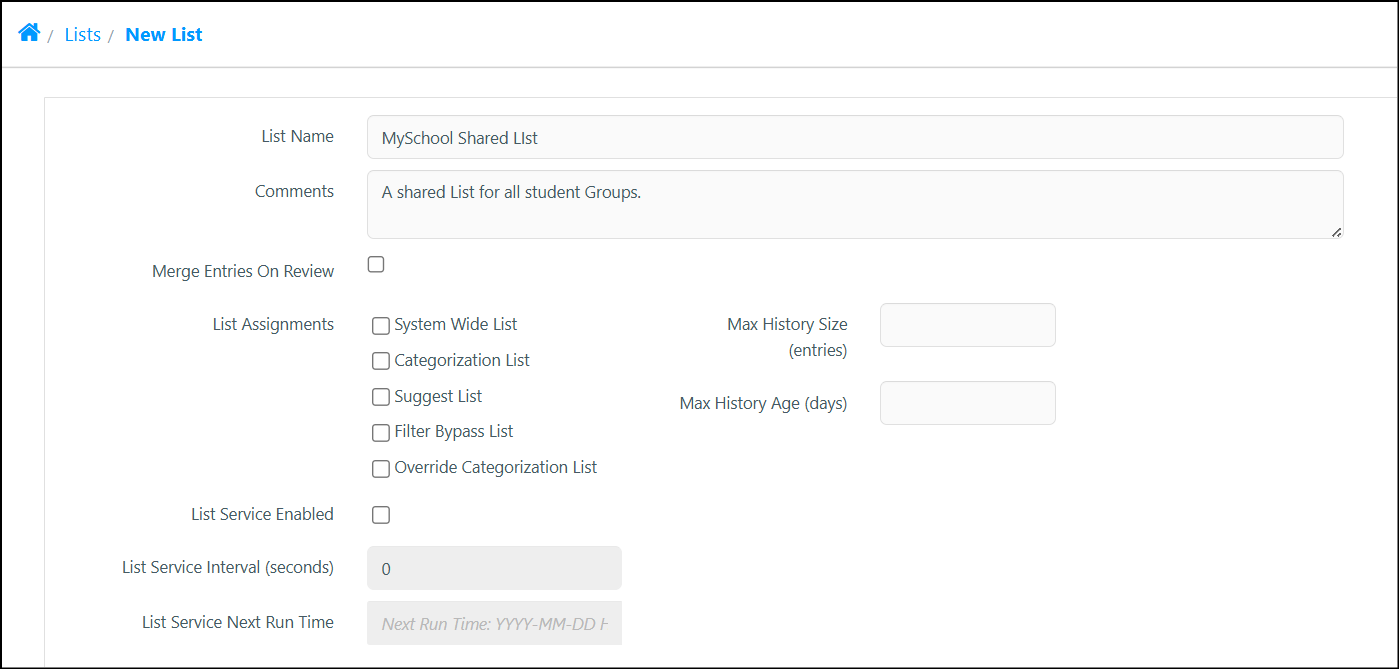
Task: Click the List Service Interval seconds field
Action: coord(494,568)
